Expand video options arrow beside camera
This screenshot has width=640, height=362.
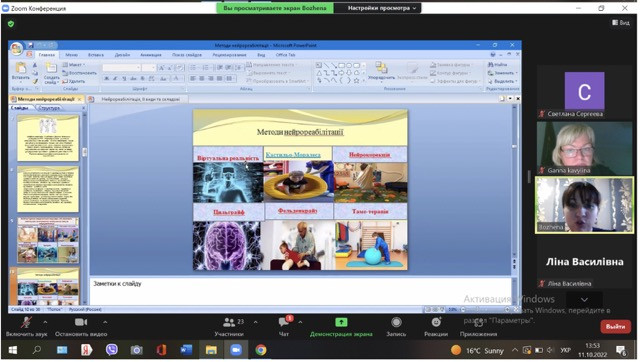coord(105,322)
